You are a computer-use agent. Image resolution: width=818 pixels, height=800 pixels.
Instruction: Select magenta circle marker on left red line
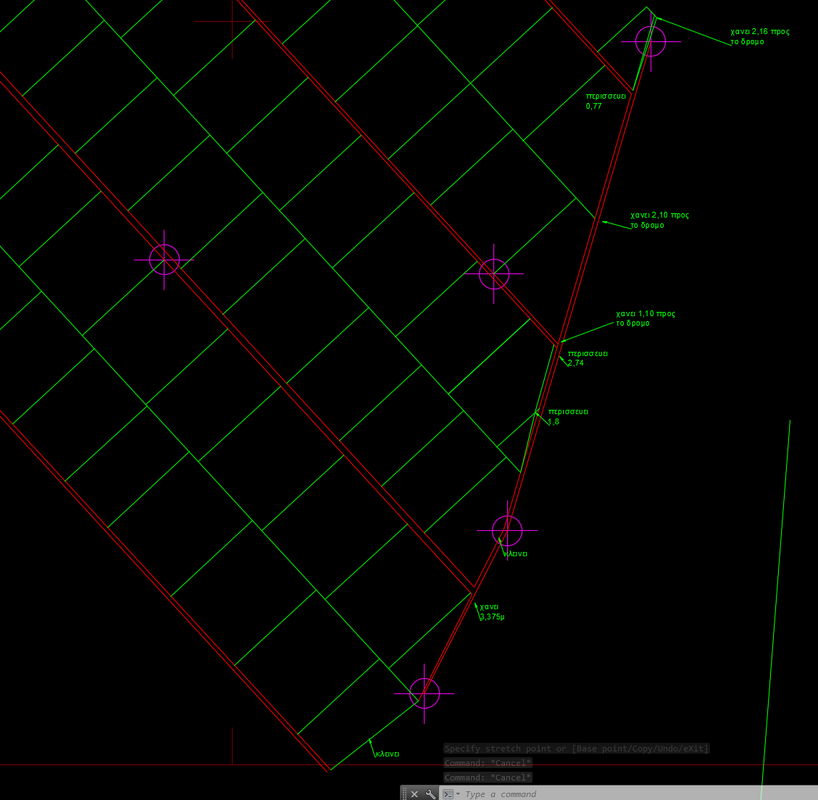click(x=164, y=259)
